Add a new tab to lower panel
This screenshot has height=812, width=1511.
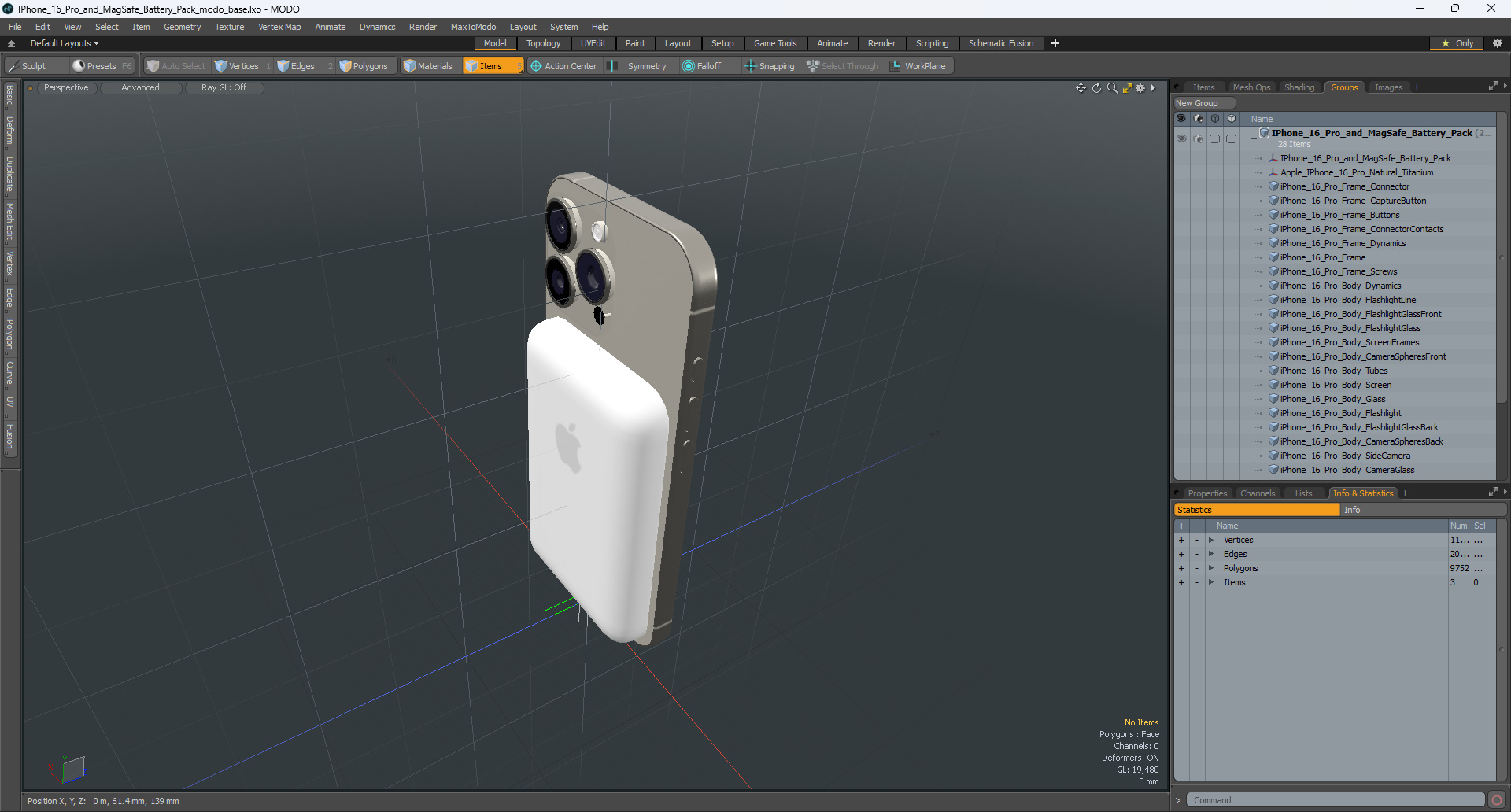point(1405,493)
